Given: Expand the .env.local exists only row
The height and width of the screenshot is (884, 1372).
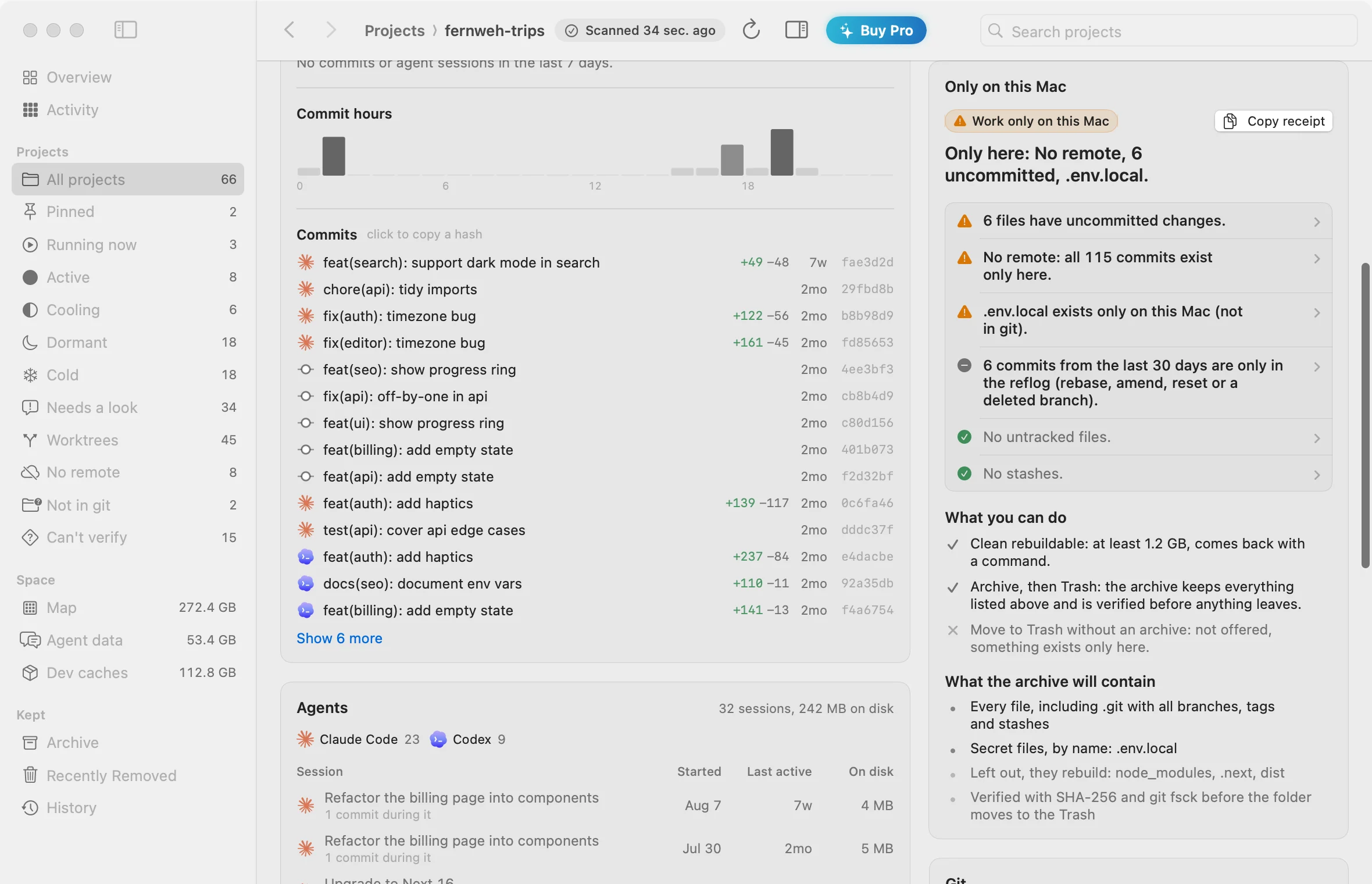Looking at the screenshot, I should tap(1138, 320).
